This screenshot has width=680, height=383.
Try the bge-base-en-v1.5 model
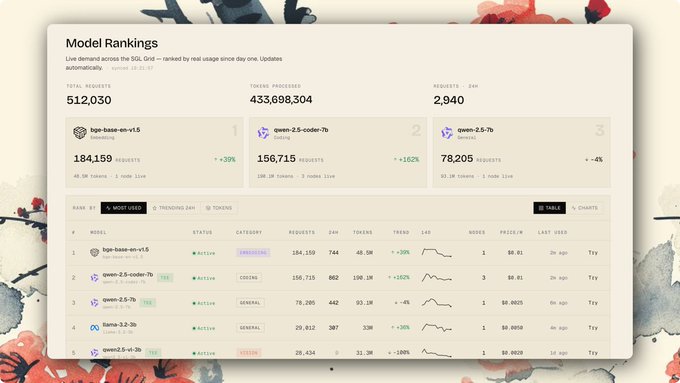tap(593, 252)
